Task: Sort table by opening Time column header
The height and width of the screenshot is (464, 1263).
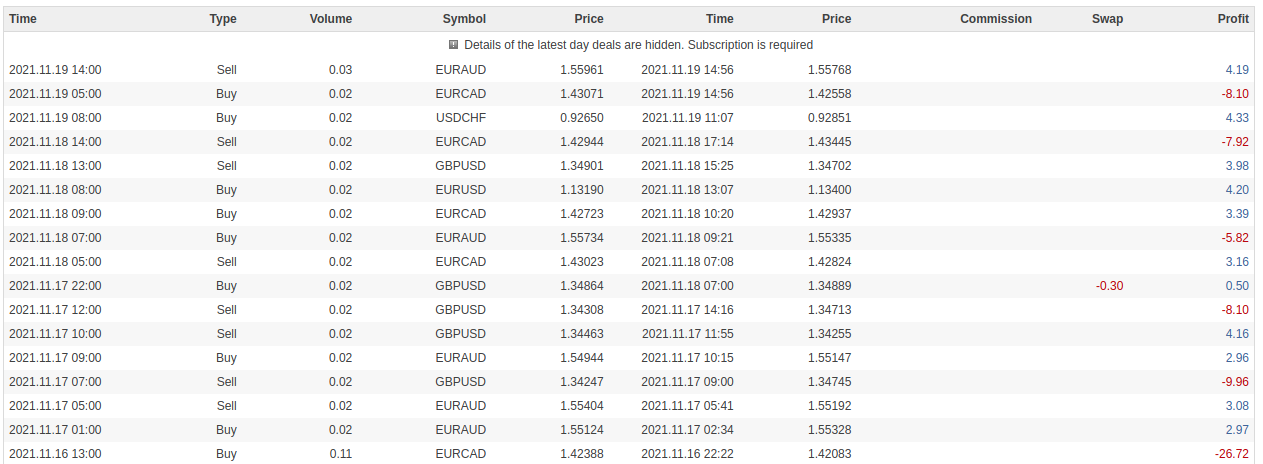Action: (x=23, y=19)
